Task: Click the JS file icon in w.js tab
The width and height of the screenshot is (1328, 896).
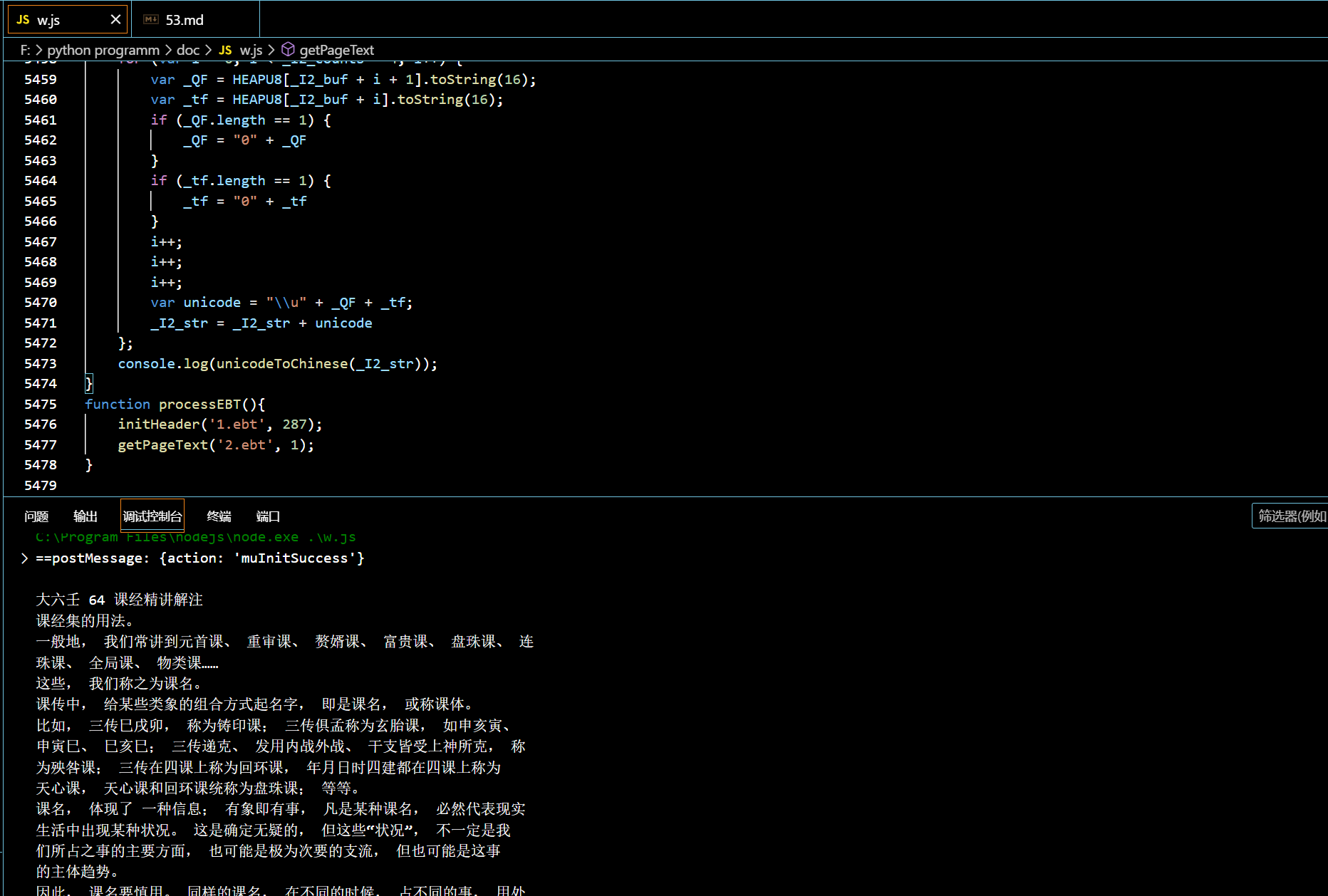Action: [24, 20]
